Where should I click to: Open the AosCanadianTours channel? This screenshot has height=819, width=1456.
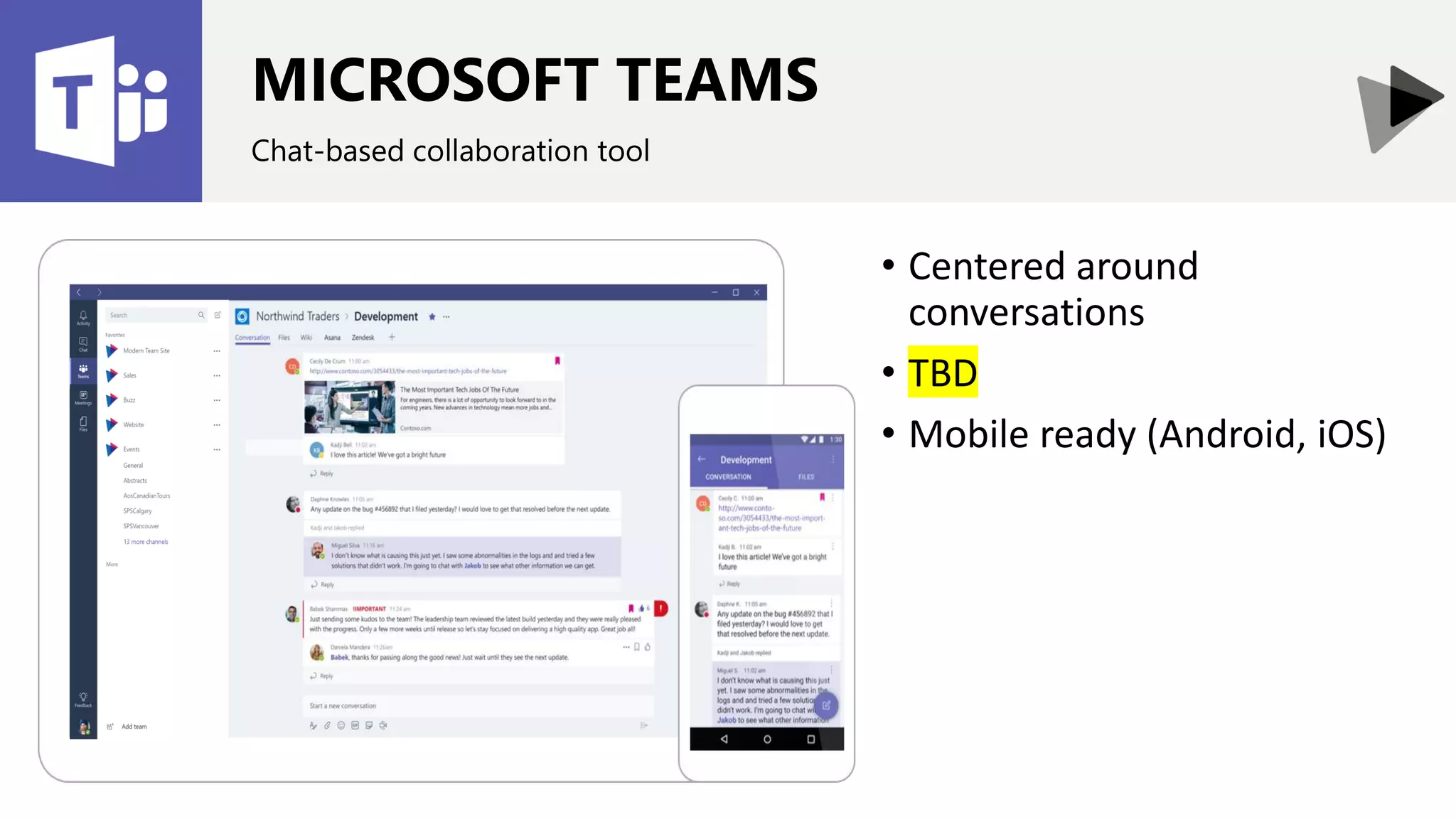point(146,496)
